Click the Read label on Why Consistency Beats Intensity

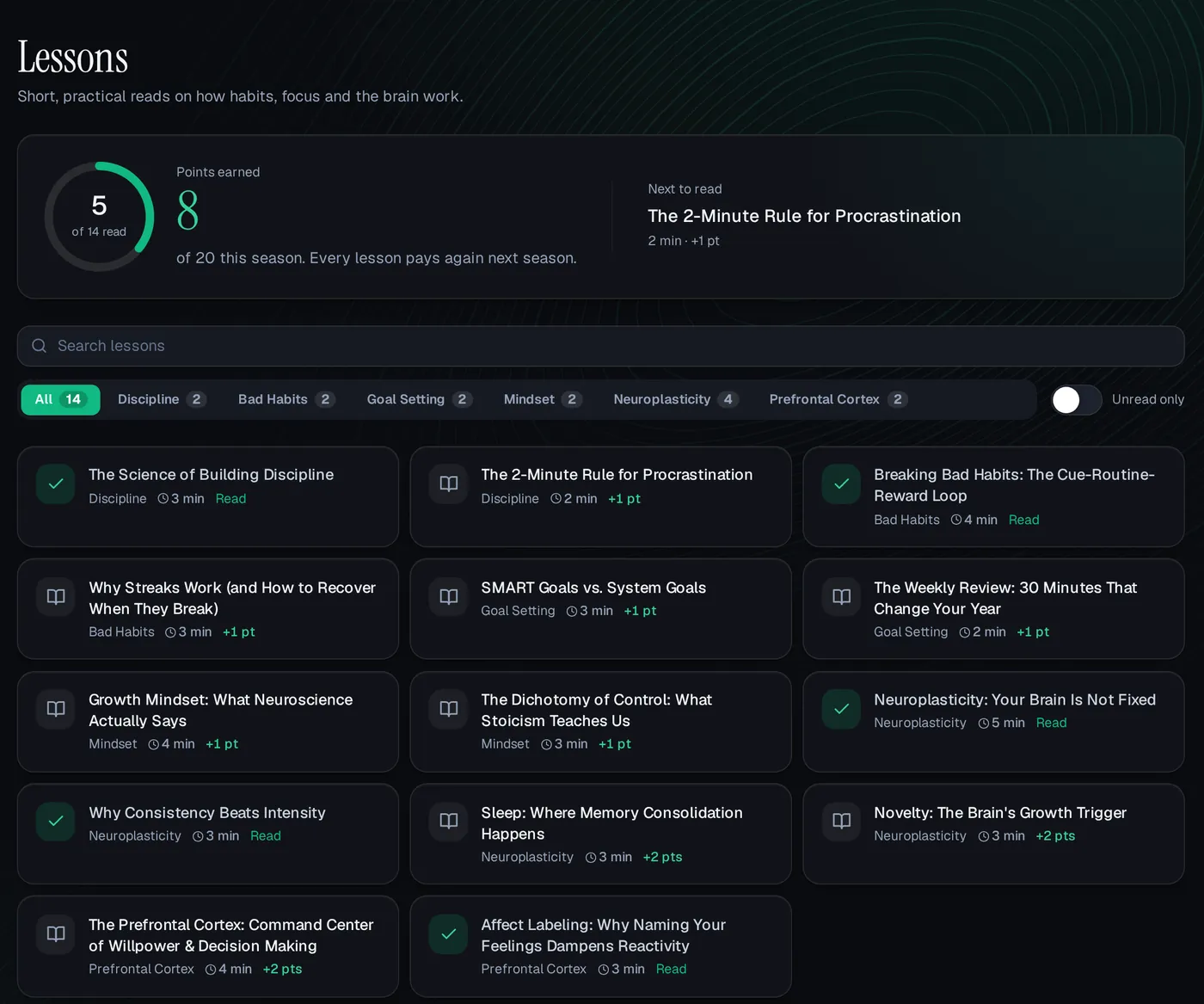coord(266,836)
